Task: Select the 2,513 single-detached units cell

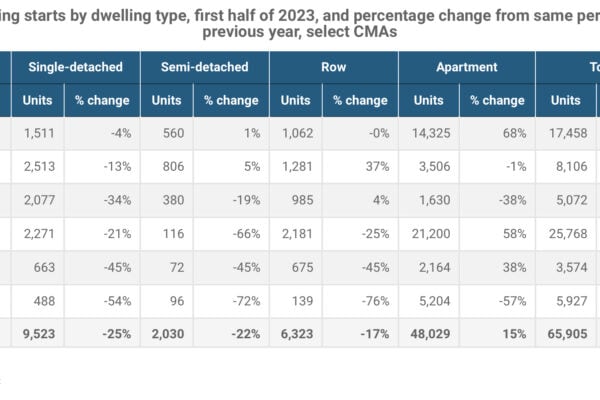Action: [38, 166]
